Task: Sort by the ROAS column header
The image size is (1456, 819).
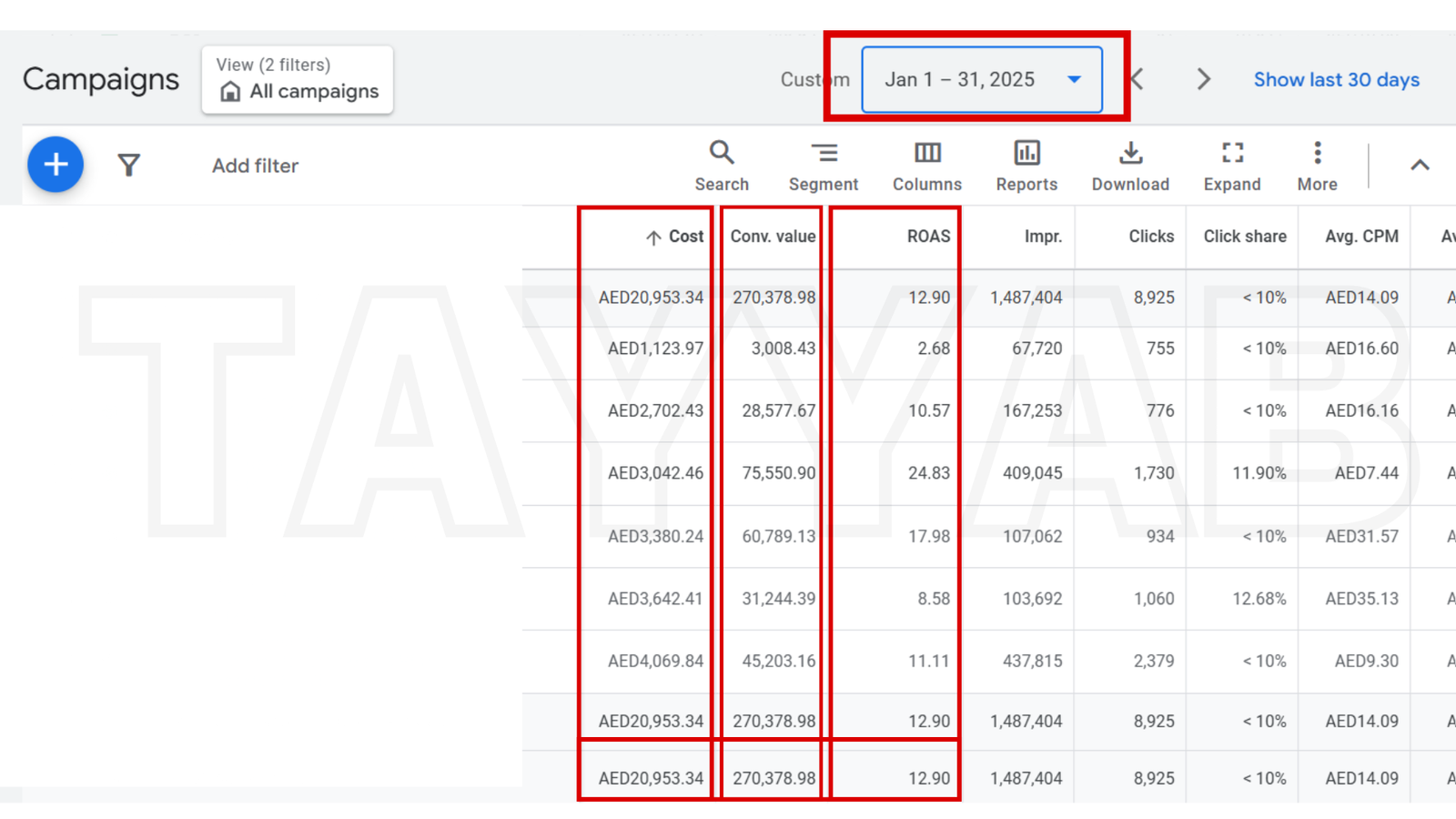Action: (928, 237)
